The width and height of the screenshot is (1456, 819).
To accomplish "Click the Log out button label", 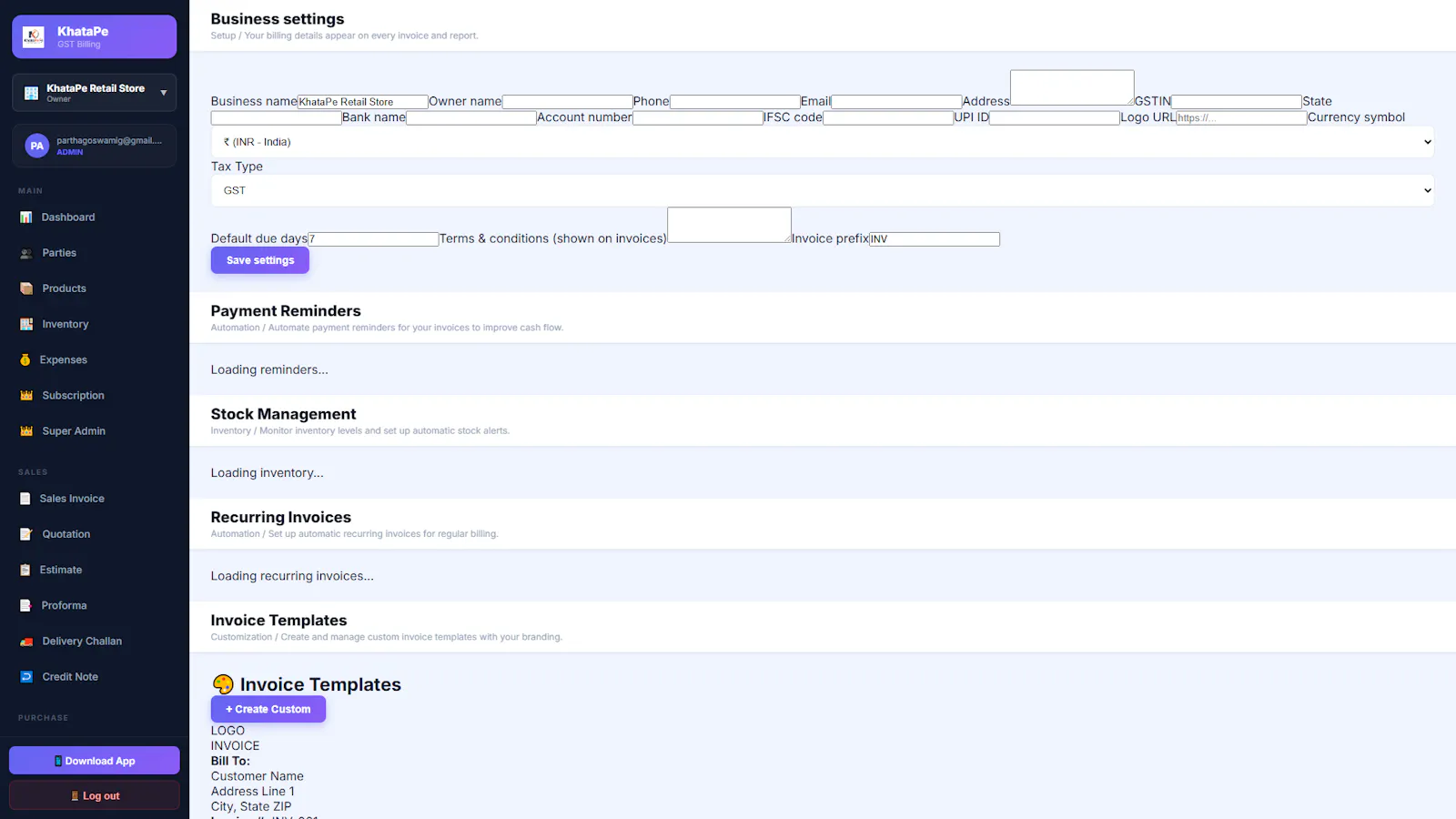I will tap(101, 796).
